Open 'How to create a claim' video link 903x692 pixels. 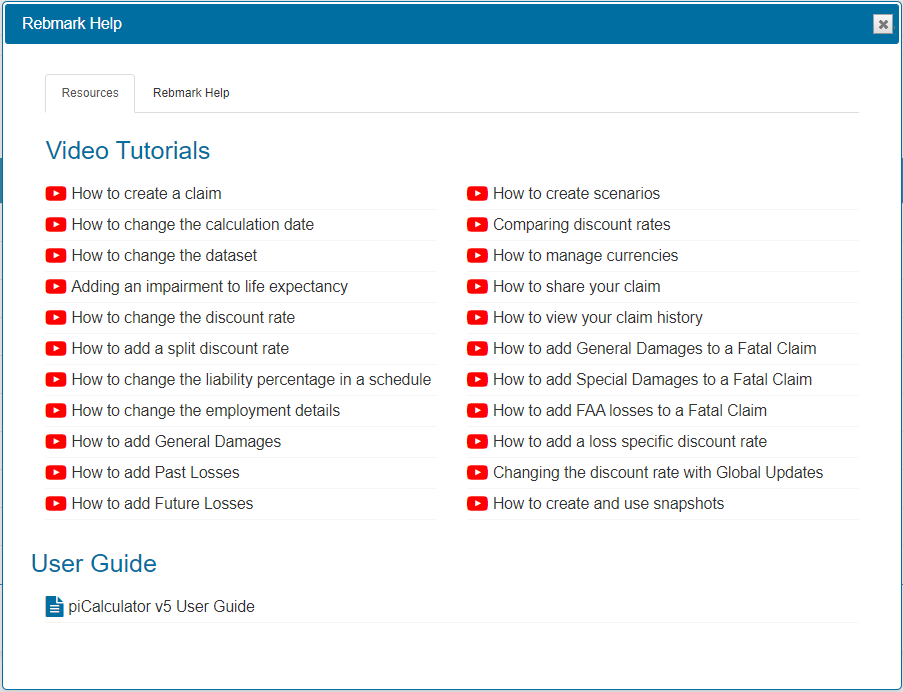click(x=146, y=193)
